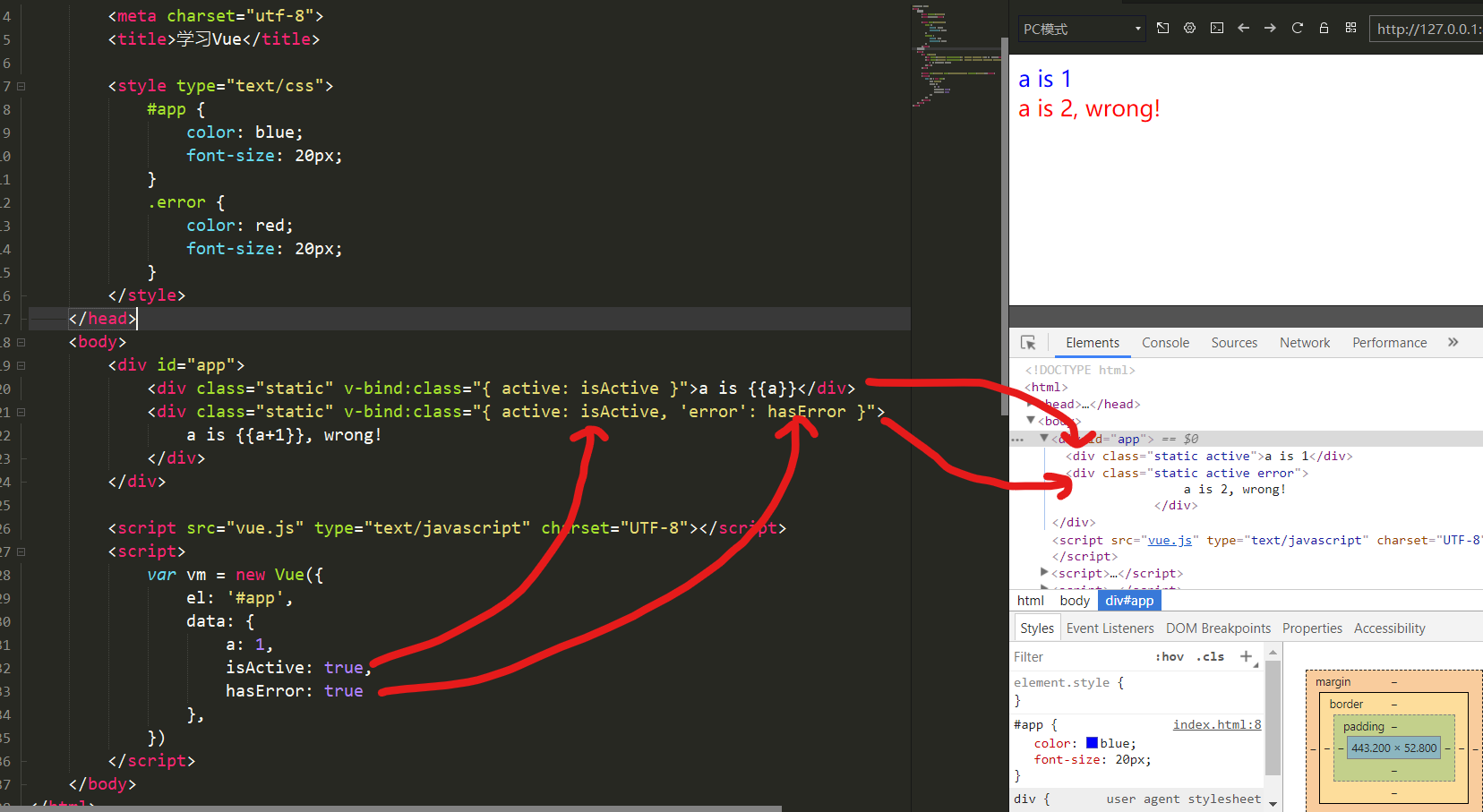
Task: Select the 'static active error' div node
Action: (x=1187, y=474)
